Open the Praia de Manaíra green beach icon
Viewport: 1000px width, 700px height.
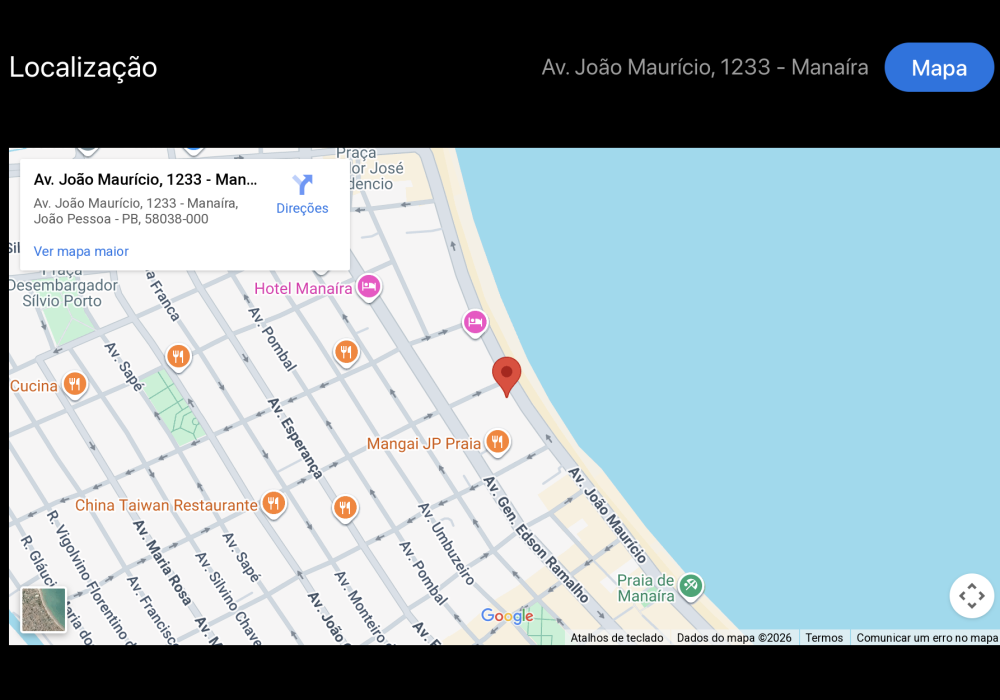(690, 585)
